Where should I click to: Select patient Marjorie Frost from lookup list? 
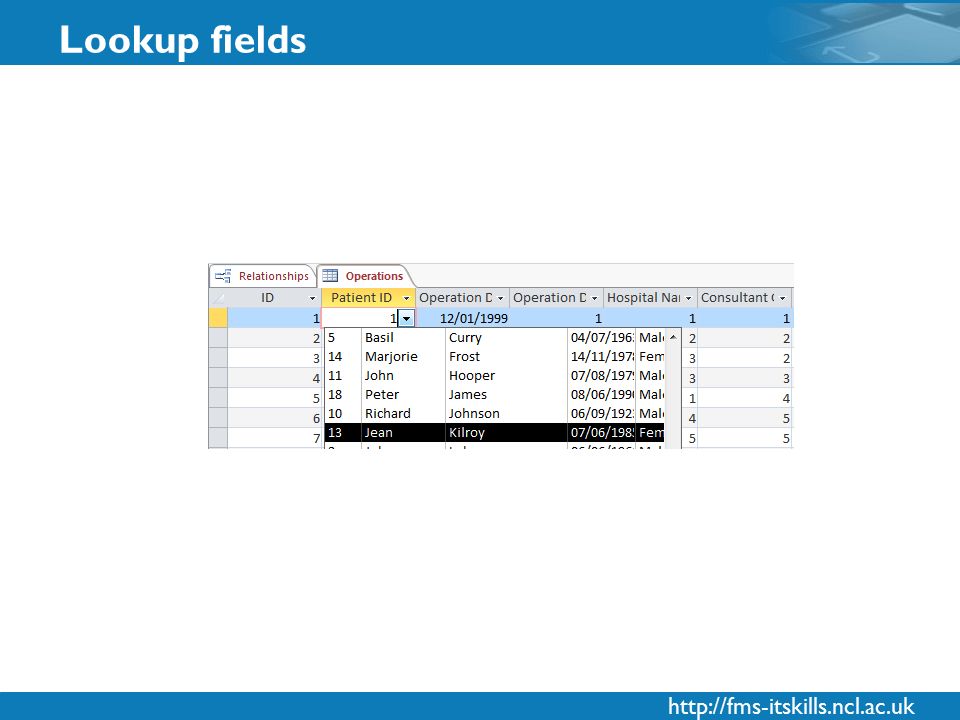494,356
